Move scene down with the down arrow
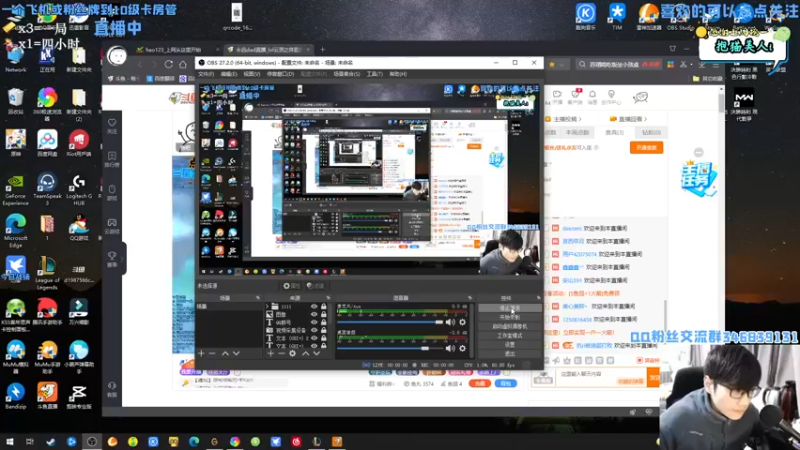 pyautogui.click(x=236, y=353)
